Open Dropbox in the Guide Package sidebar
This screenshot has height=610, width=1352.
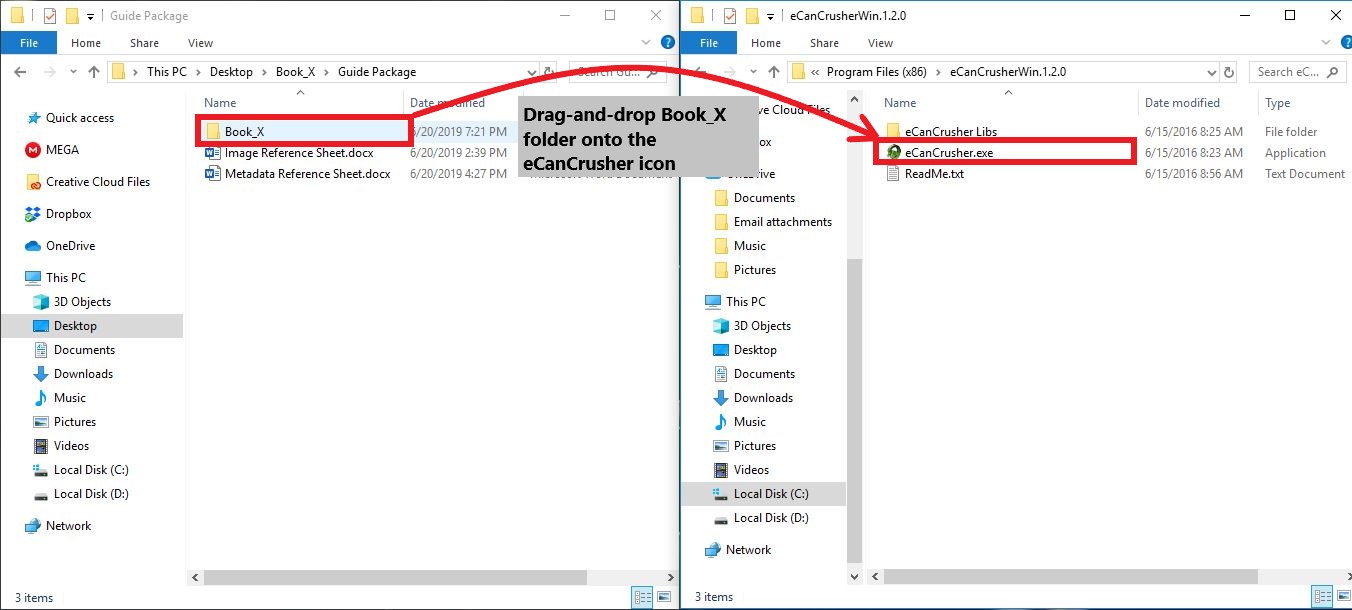[59, 214]
